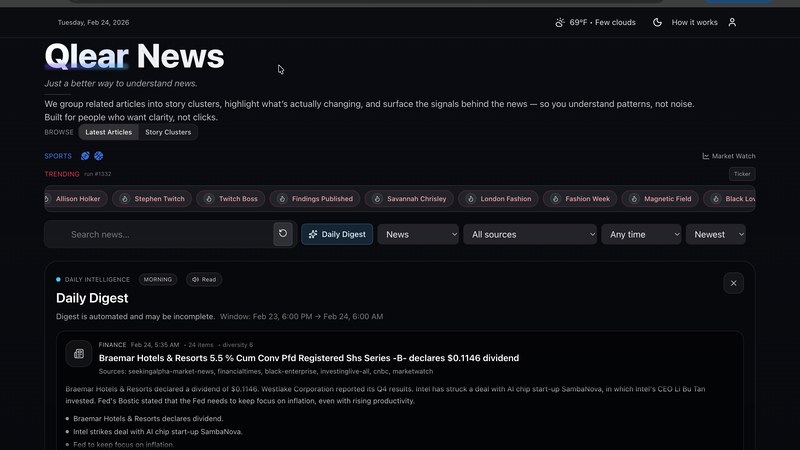Click the 69°F Few clouds text
This screenshot has height=450, width=800.
click(x=603, y=22)
